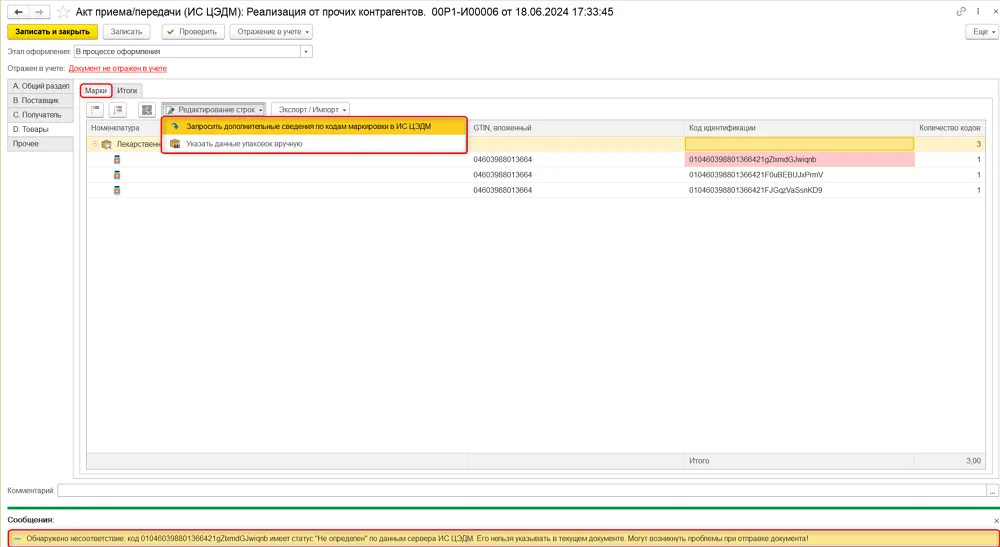Open section B. Поставщик

41,101
